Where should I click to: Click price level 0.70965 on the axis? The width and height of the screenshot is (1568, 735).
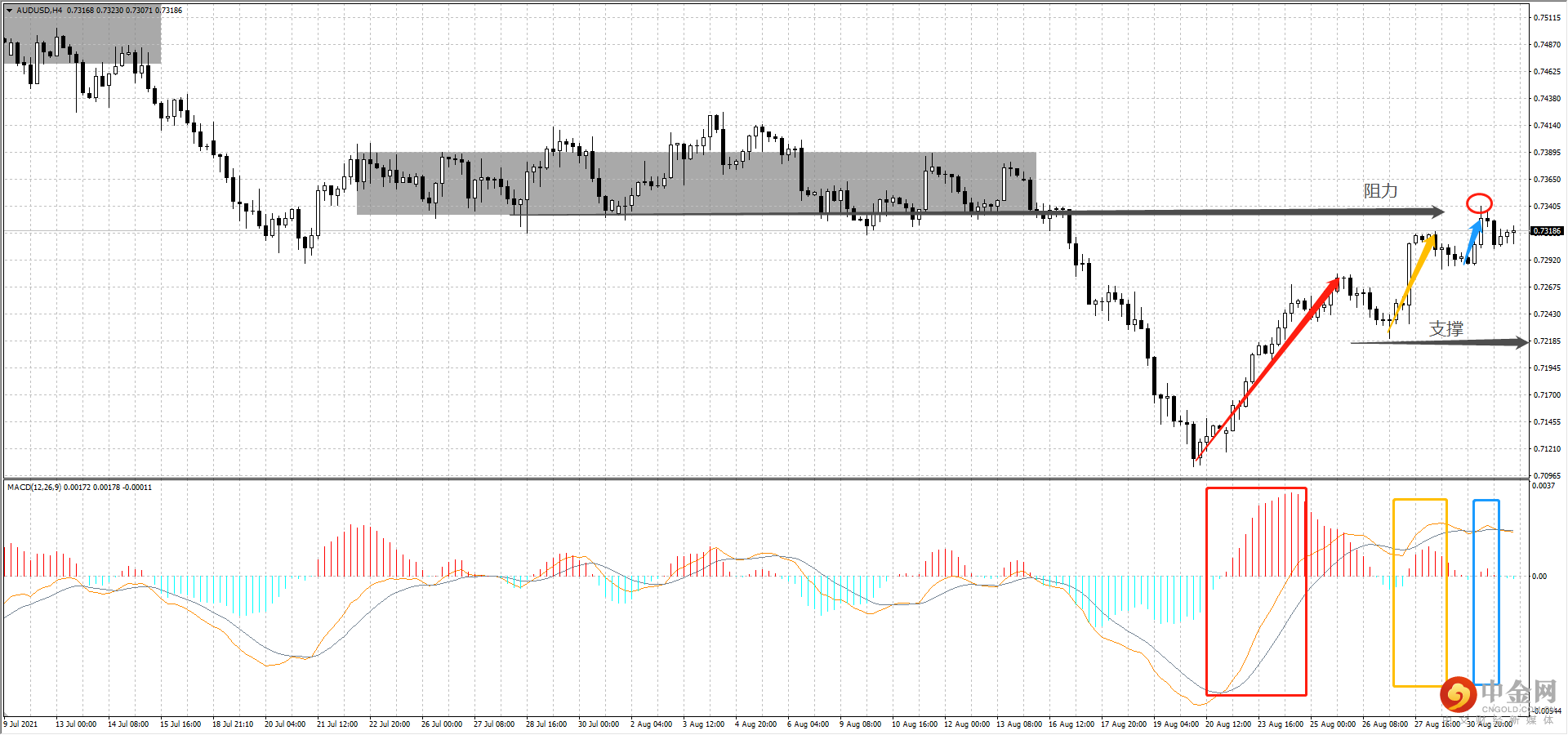click(x=1547, y=476)
